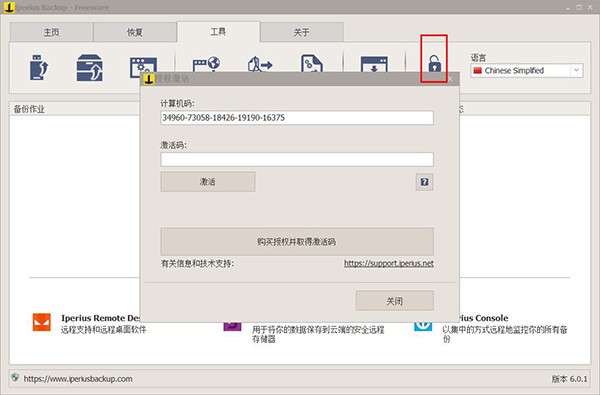Image resolution: width=600 pixels, height=395 pixels.
Task: Open the question mark help button
Action: point(424,182)
